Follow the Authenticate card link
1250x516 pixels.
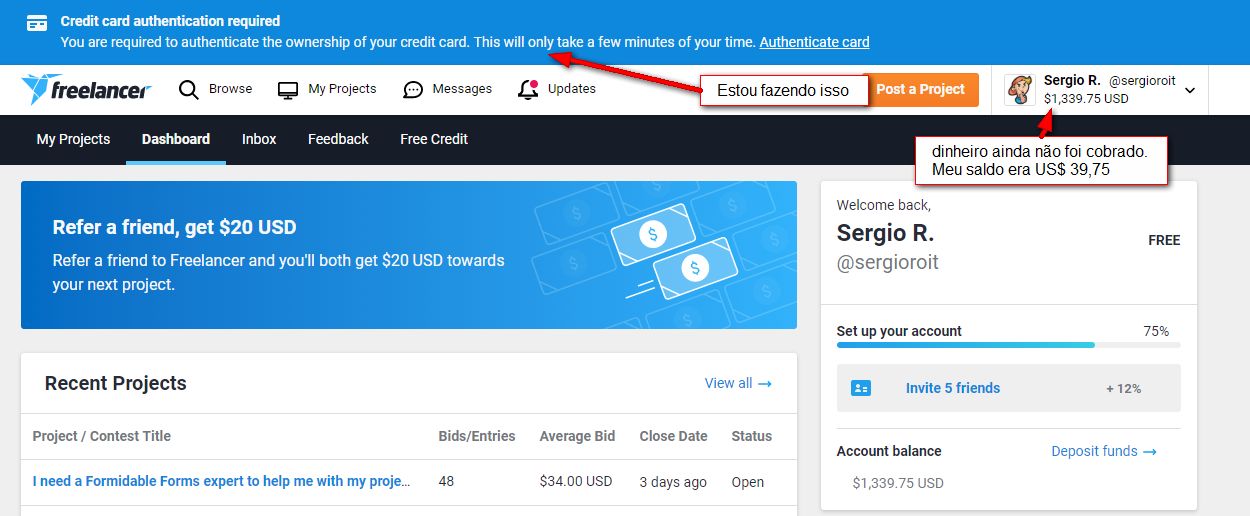point(814,42)
